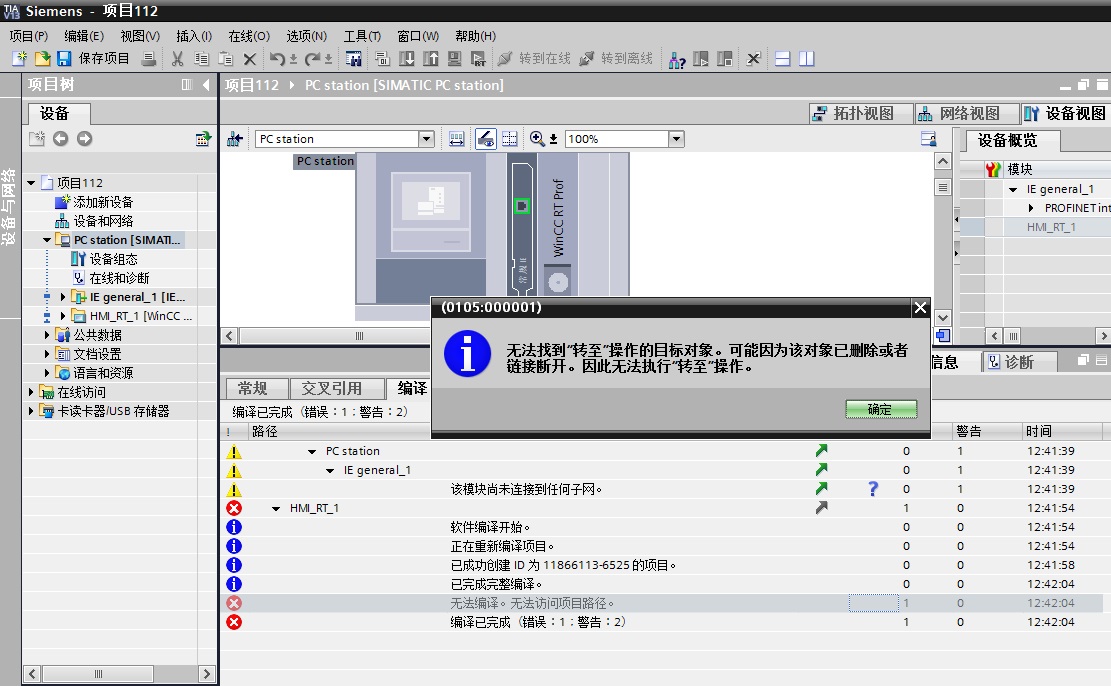Split editor space horizontally
This screenshot has width=1111, height=686.
pos(782,59)
